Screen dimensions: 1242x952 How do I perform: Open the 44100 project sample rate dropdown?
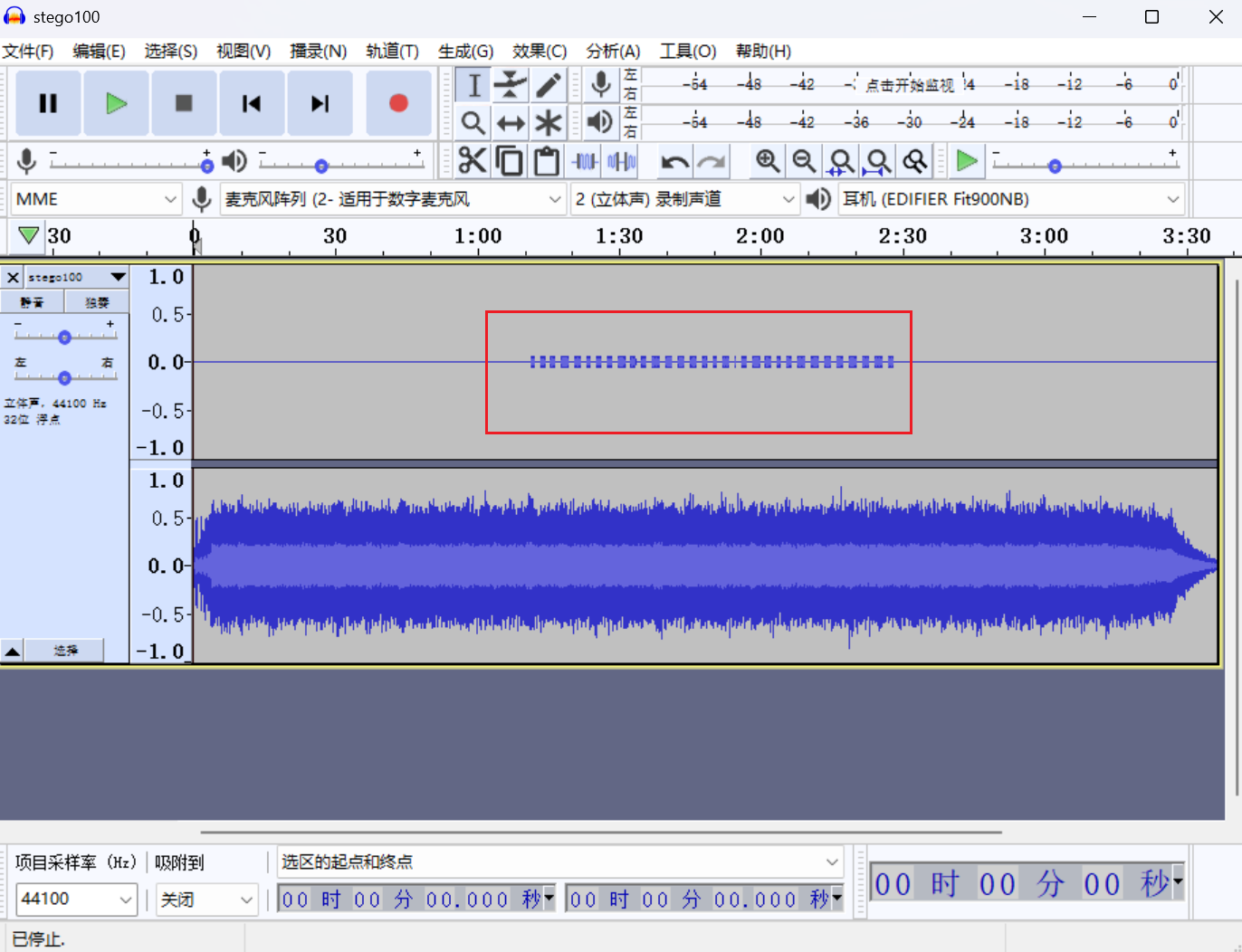coord(77,899)
